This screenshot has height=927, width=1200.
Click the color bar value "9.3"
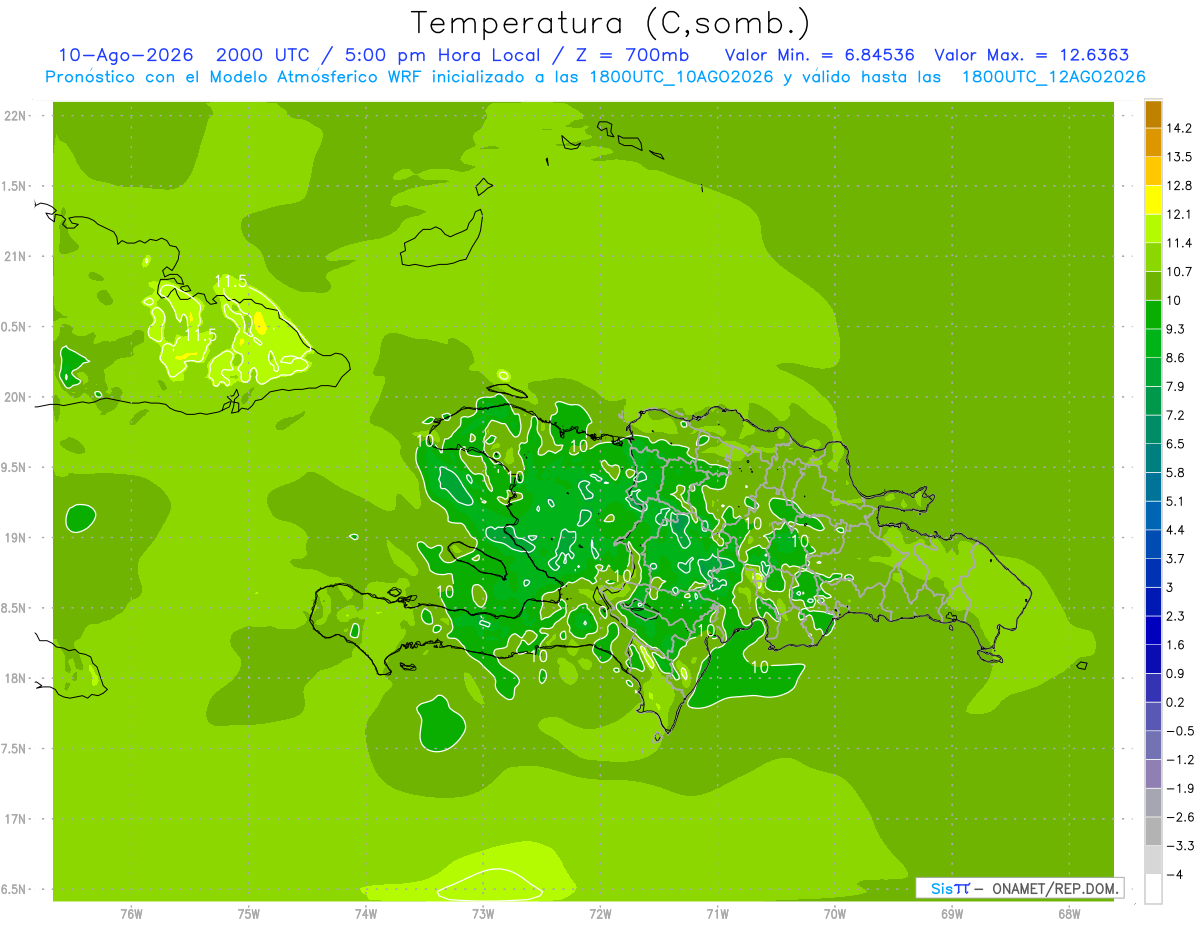click(1176, 329)
